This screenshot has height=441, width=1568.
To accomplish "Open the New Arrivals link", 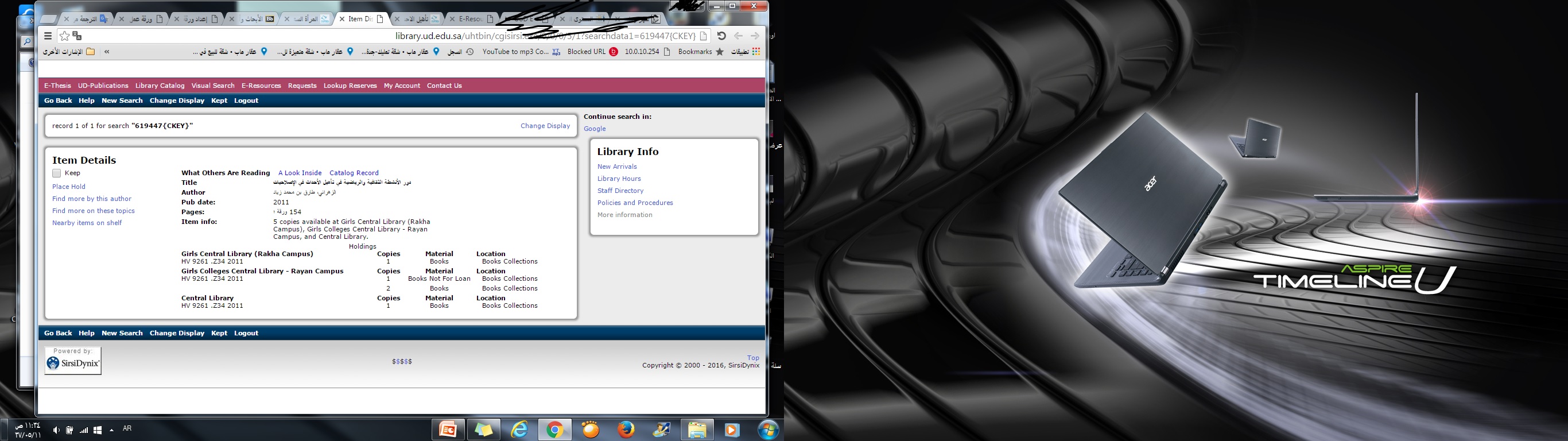I will click(x=617, y=167).
